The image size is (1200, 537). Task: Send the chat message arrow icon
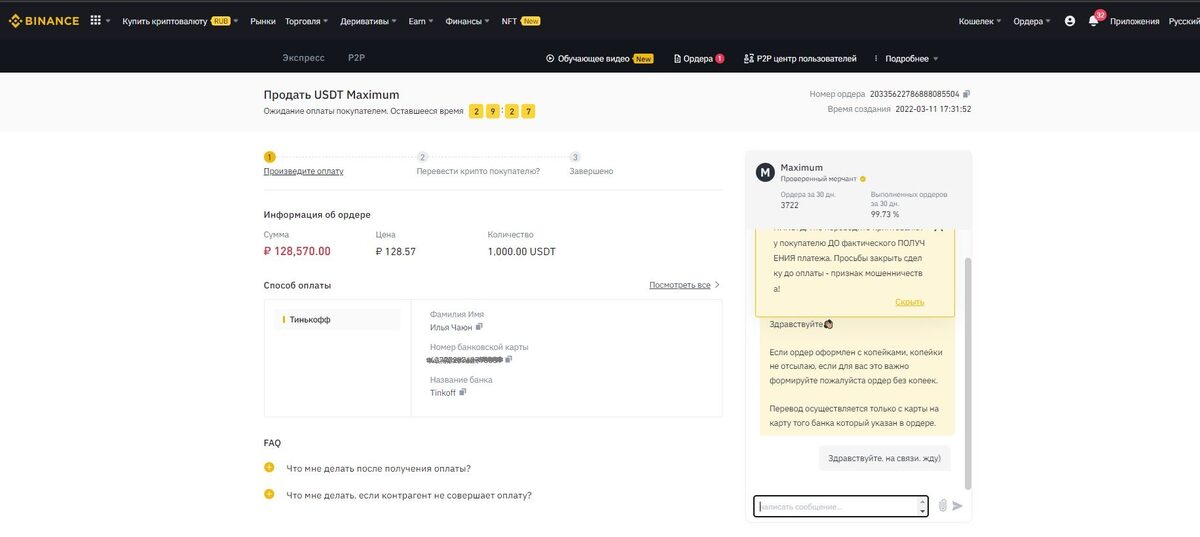point(958,506)
